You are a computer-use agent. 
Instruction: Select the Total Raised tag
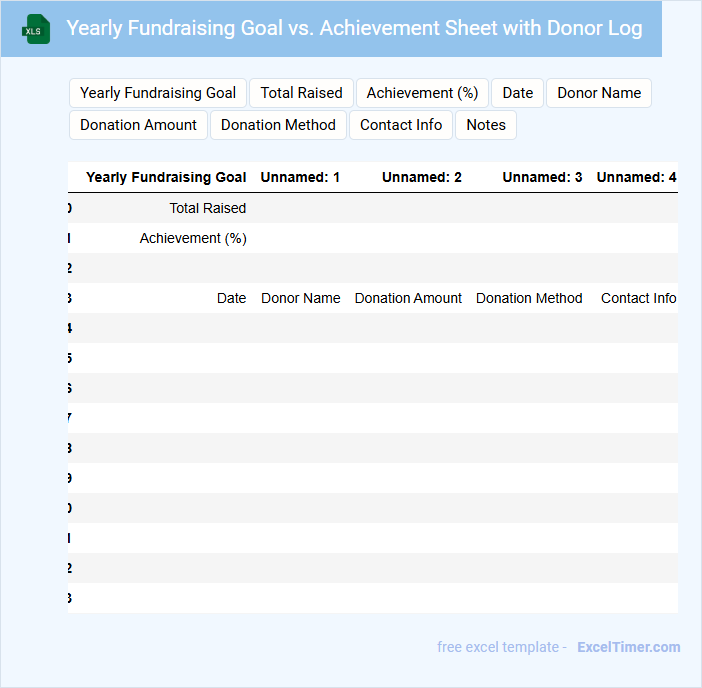click(x=301, y=93)
